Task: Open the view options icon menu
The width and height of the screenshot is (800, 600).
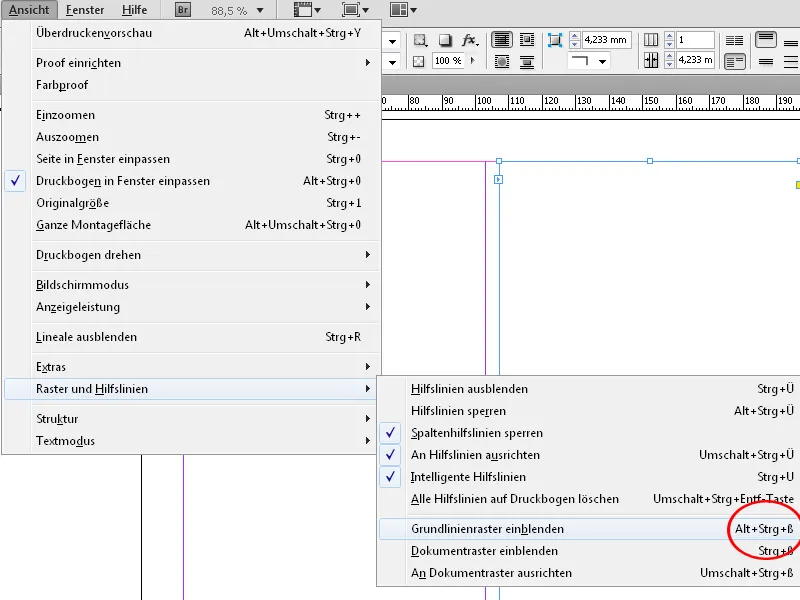Action: coord(307,10)
